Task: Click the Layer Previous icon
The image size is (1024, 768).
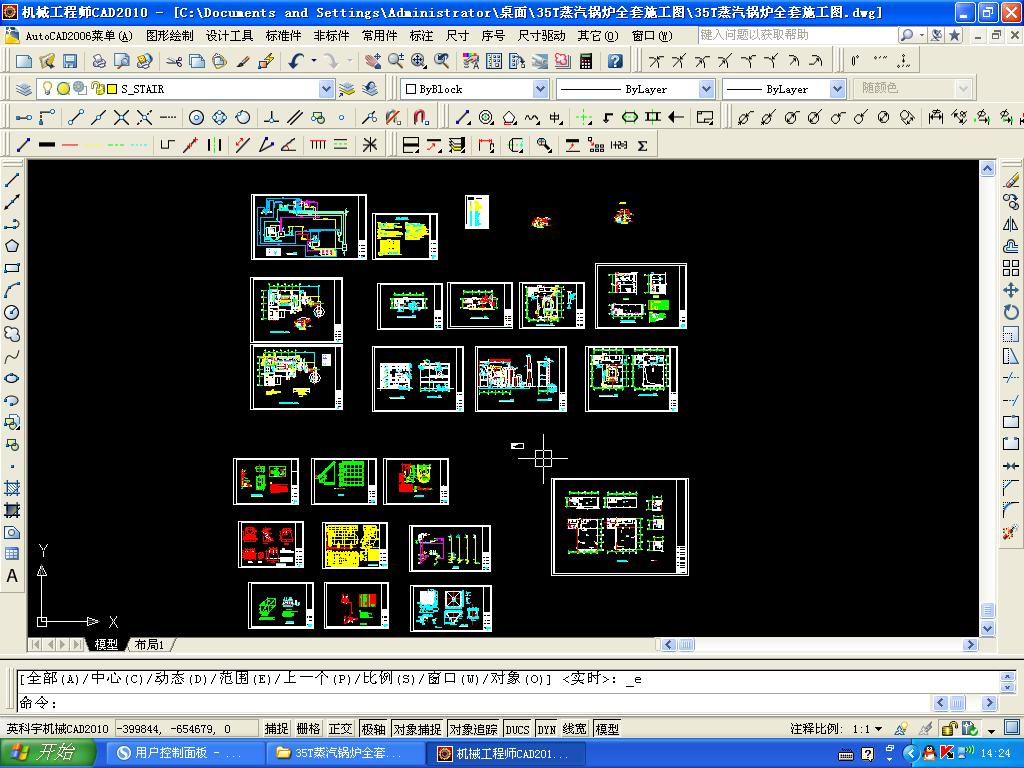Action: (370, 89)
